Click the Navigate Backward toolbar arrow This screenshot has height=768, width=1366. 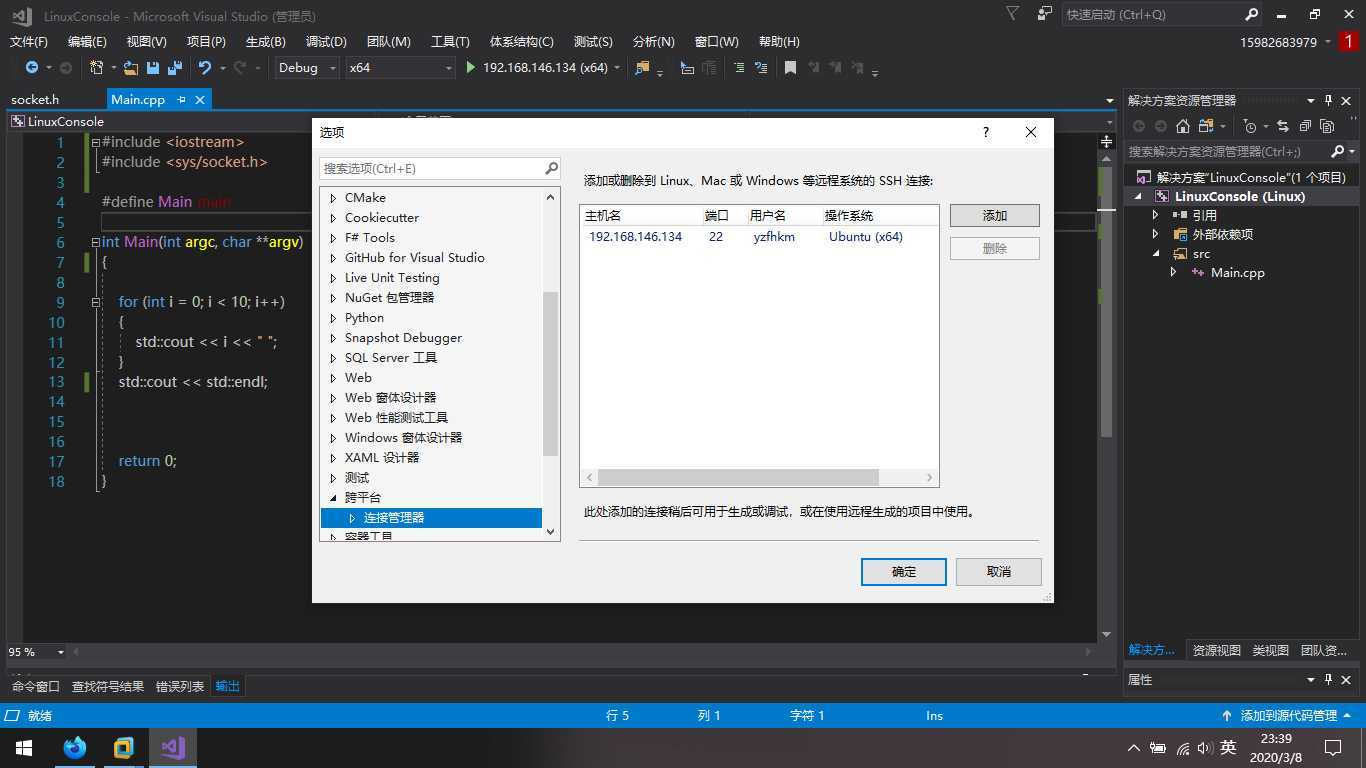[32, 68]
